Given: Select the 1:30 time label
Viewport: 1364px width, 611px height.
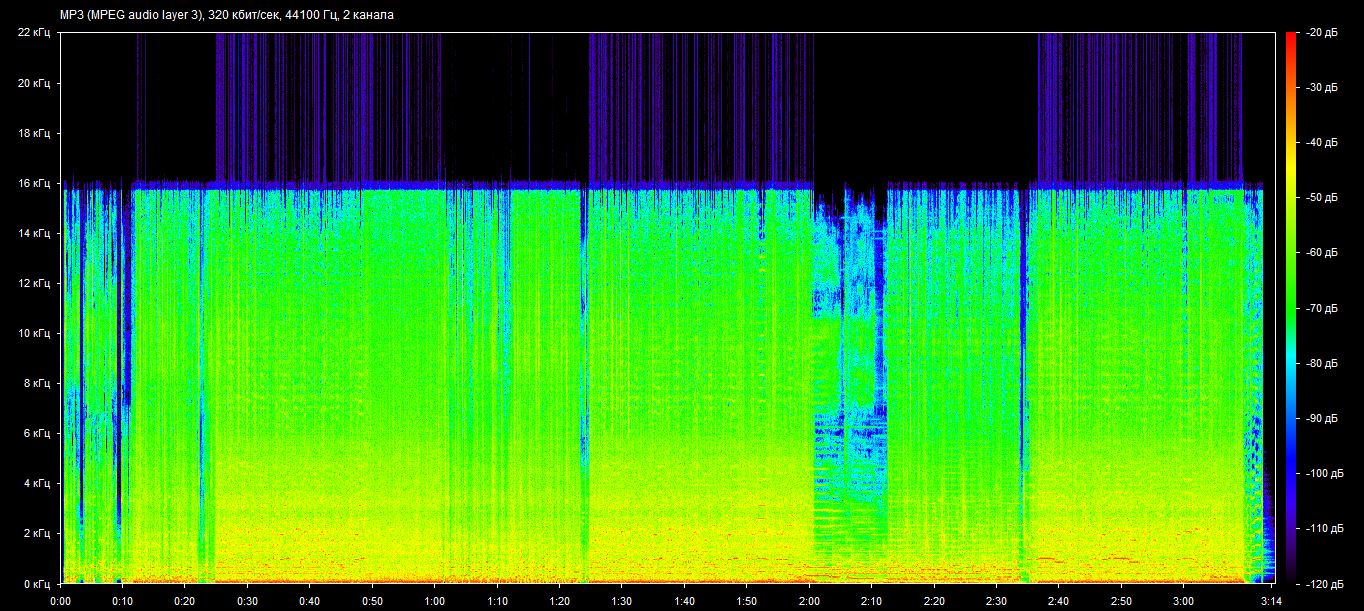Looking at the screenshot, I should click(x=621, y=601).
